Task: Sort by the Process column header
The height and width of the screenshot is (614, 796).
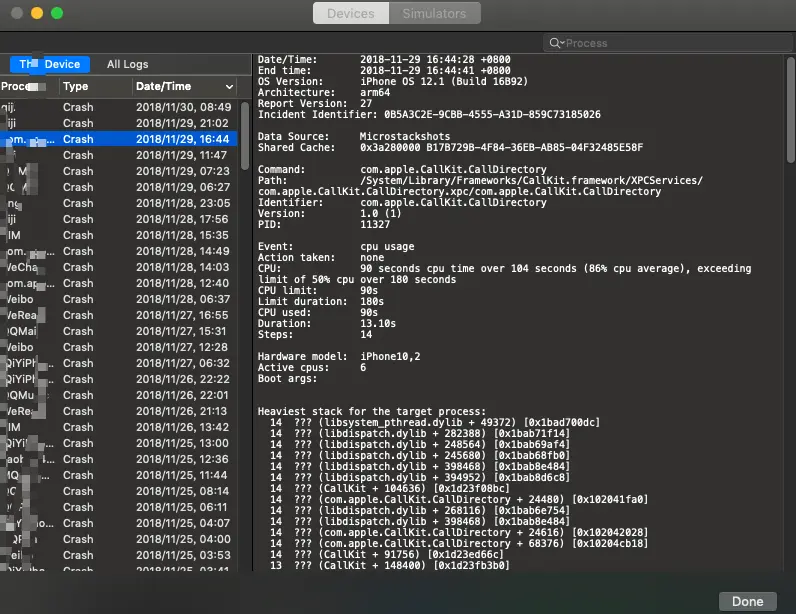Action: click(x=29, y=86)
